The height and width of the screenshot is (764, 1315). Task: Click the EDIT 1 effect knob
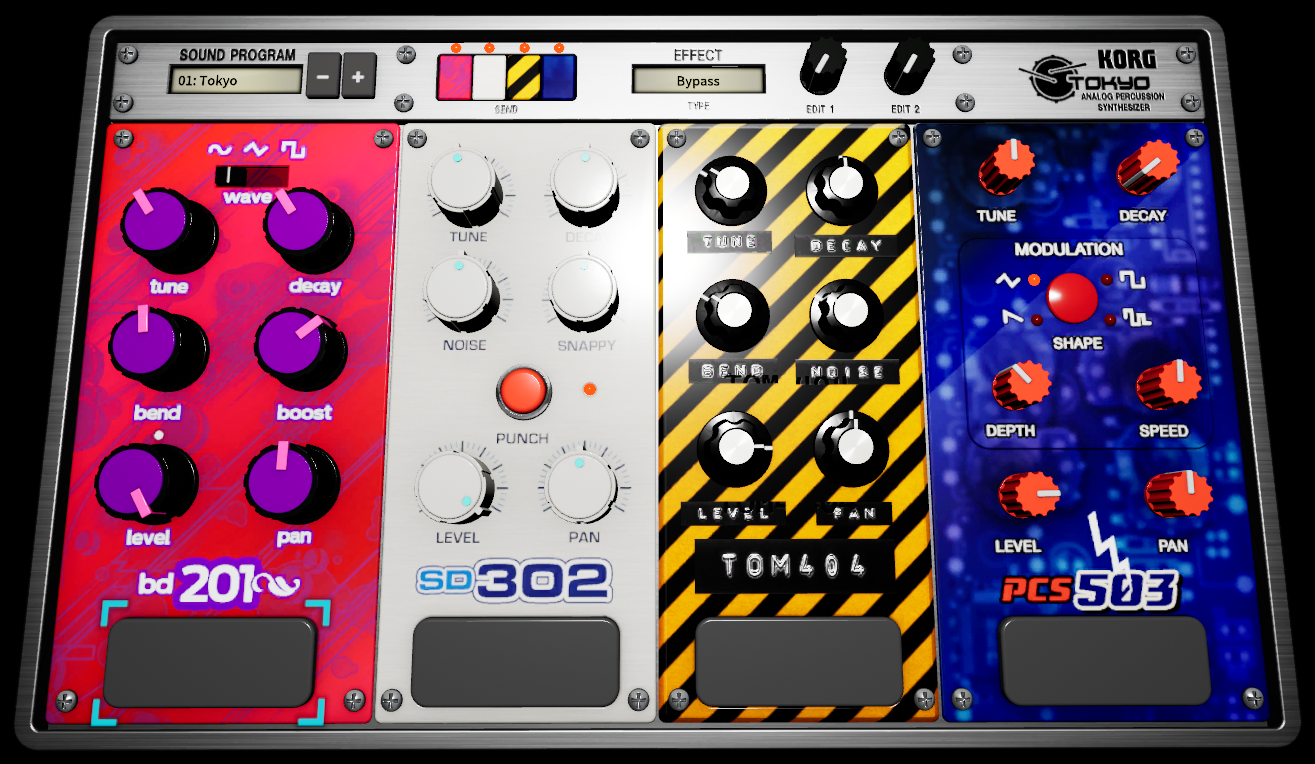821,68
